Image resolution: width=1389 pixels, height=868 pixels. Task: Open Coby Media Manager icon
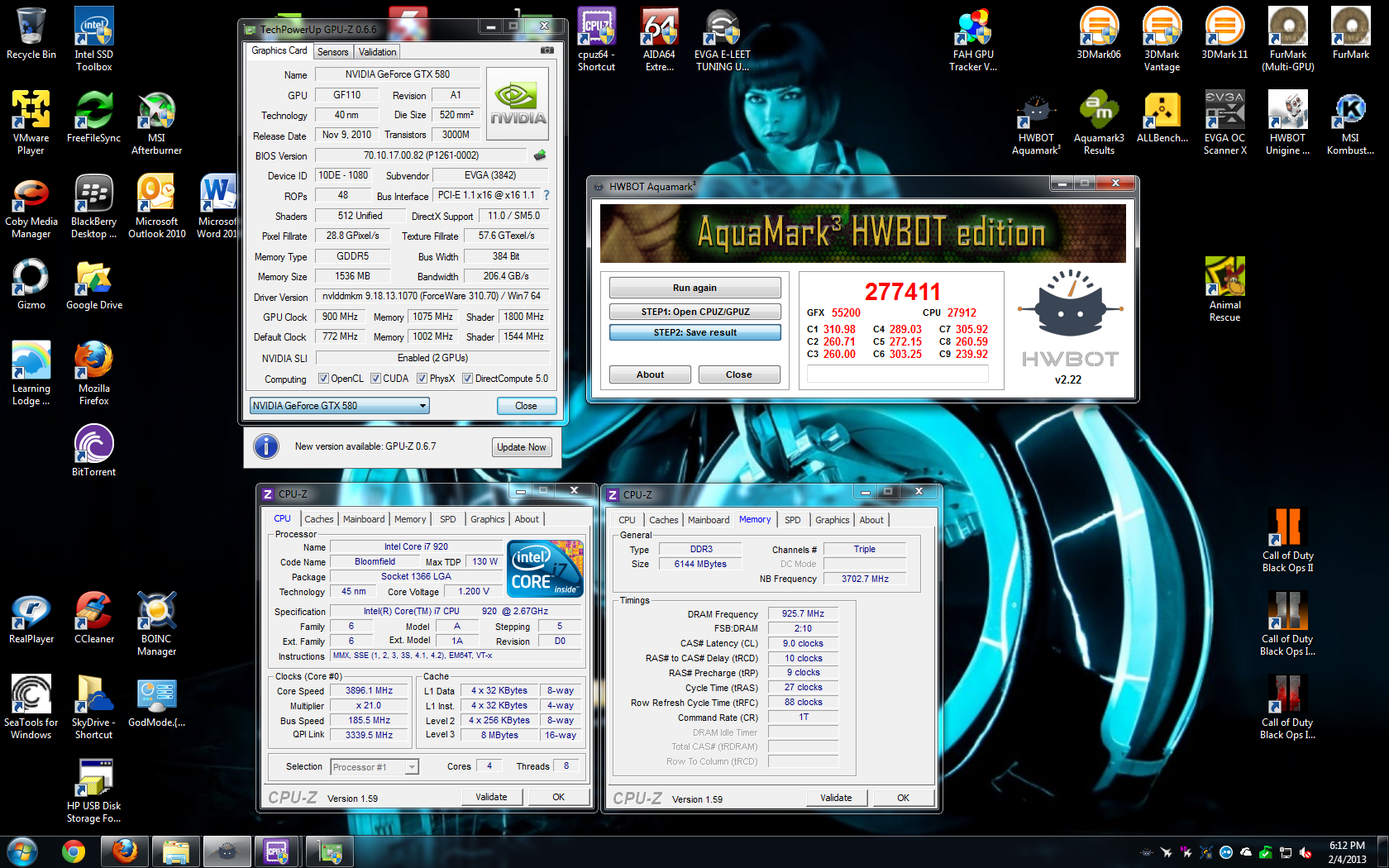(31, 205)
